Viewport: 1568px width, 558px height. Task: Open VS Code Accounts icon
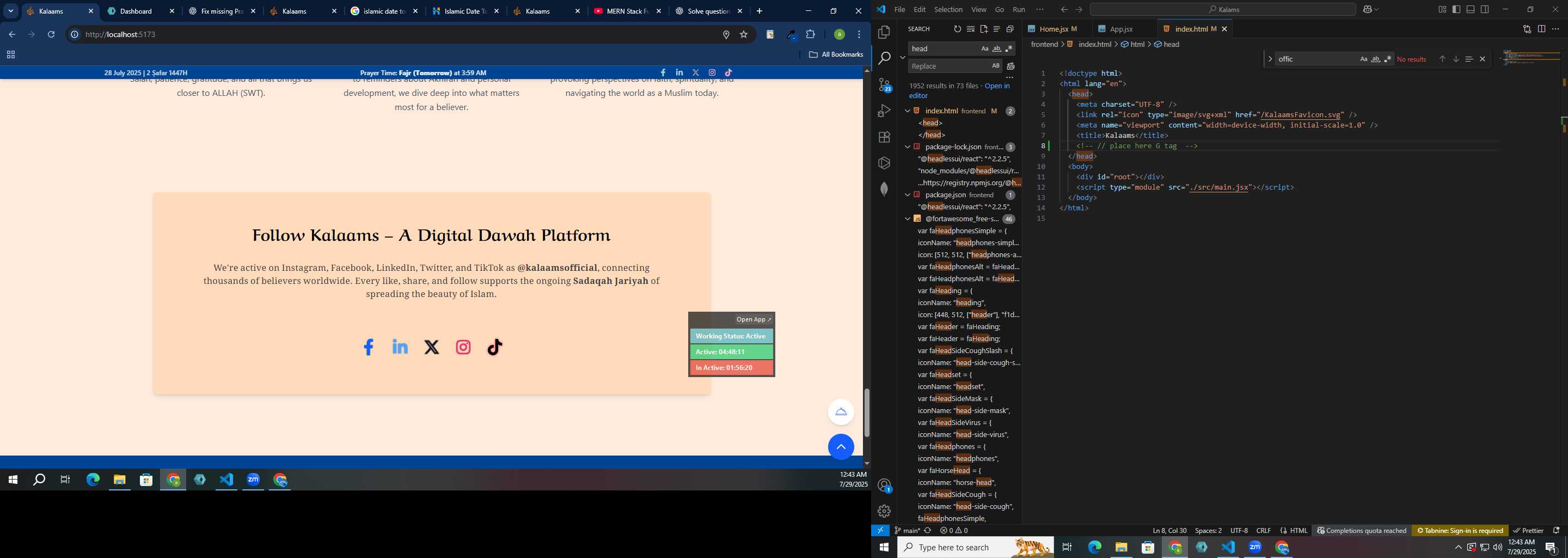(x=884, y=486)
